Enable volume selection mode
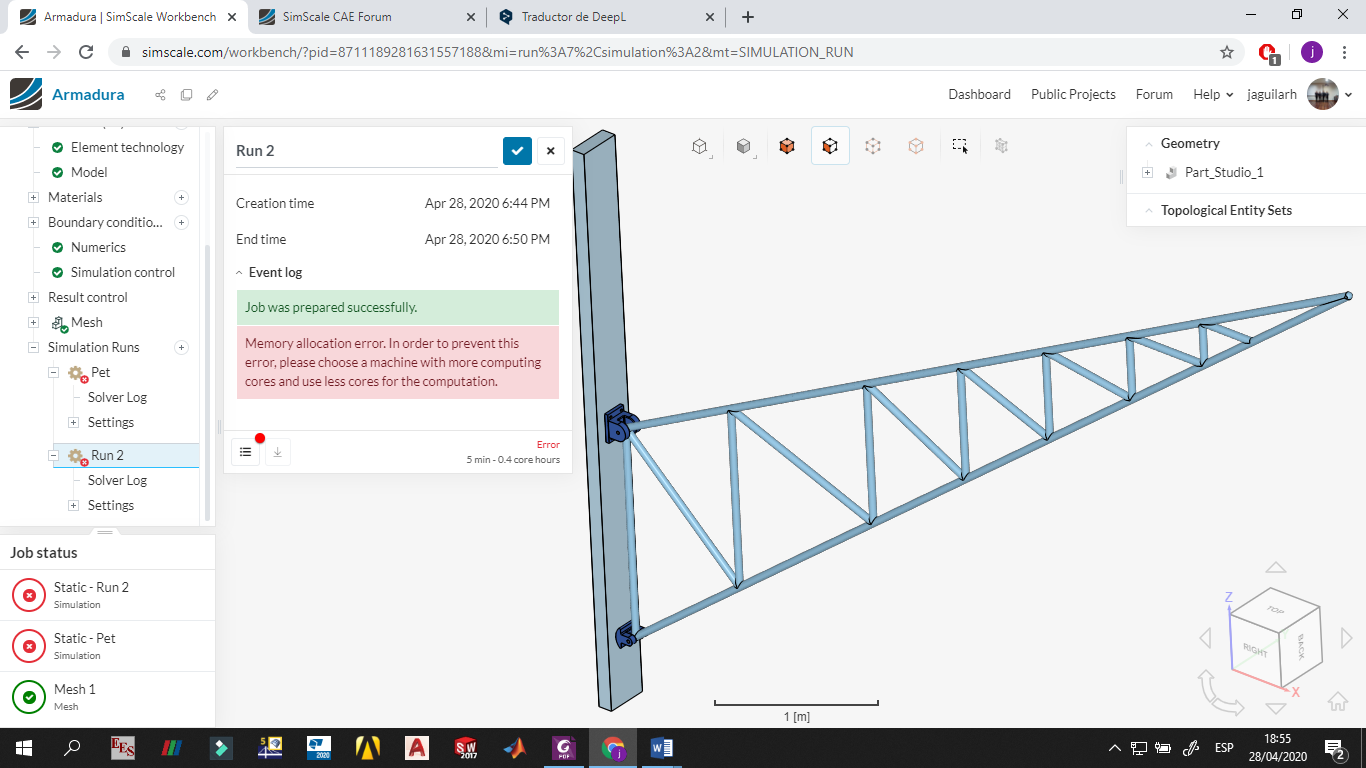Viewport: 1366px width, 768px height. coord(786,146)
